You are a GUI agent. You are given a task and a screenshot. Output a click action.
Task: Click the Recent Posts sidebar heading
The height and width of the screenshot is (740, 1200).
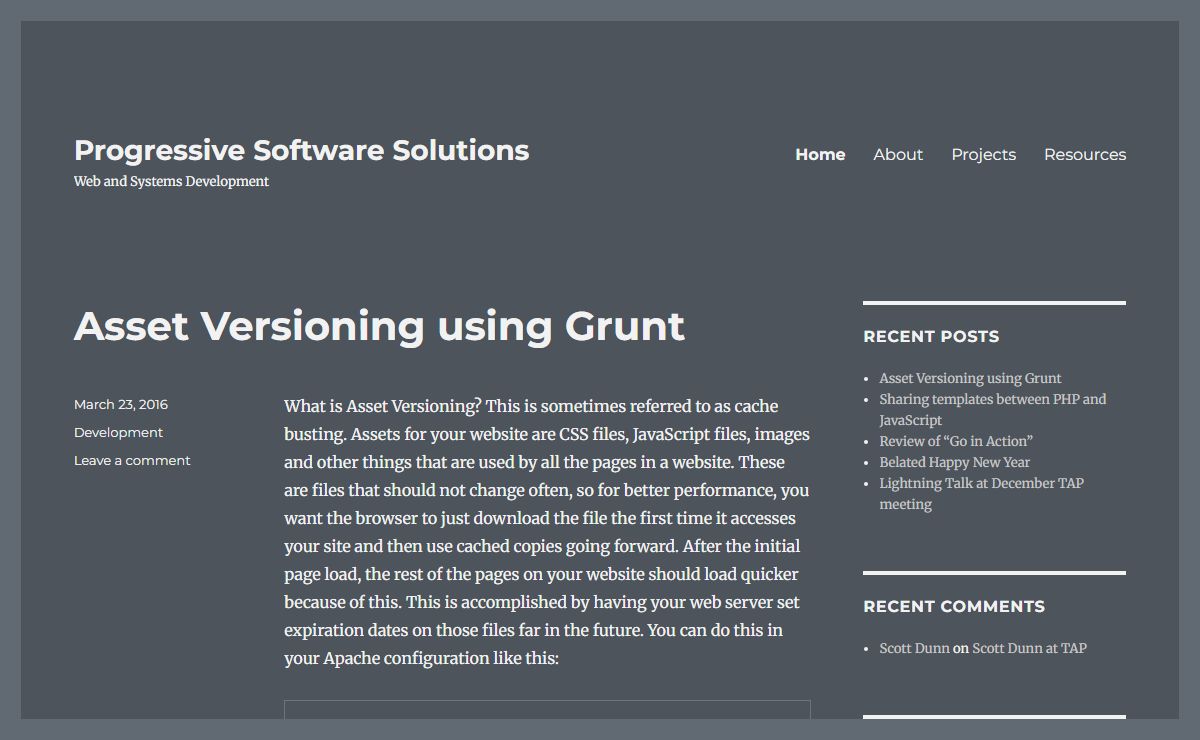(931, 336)
